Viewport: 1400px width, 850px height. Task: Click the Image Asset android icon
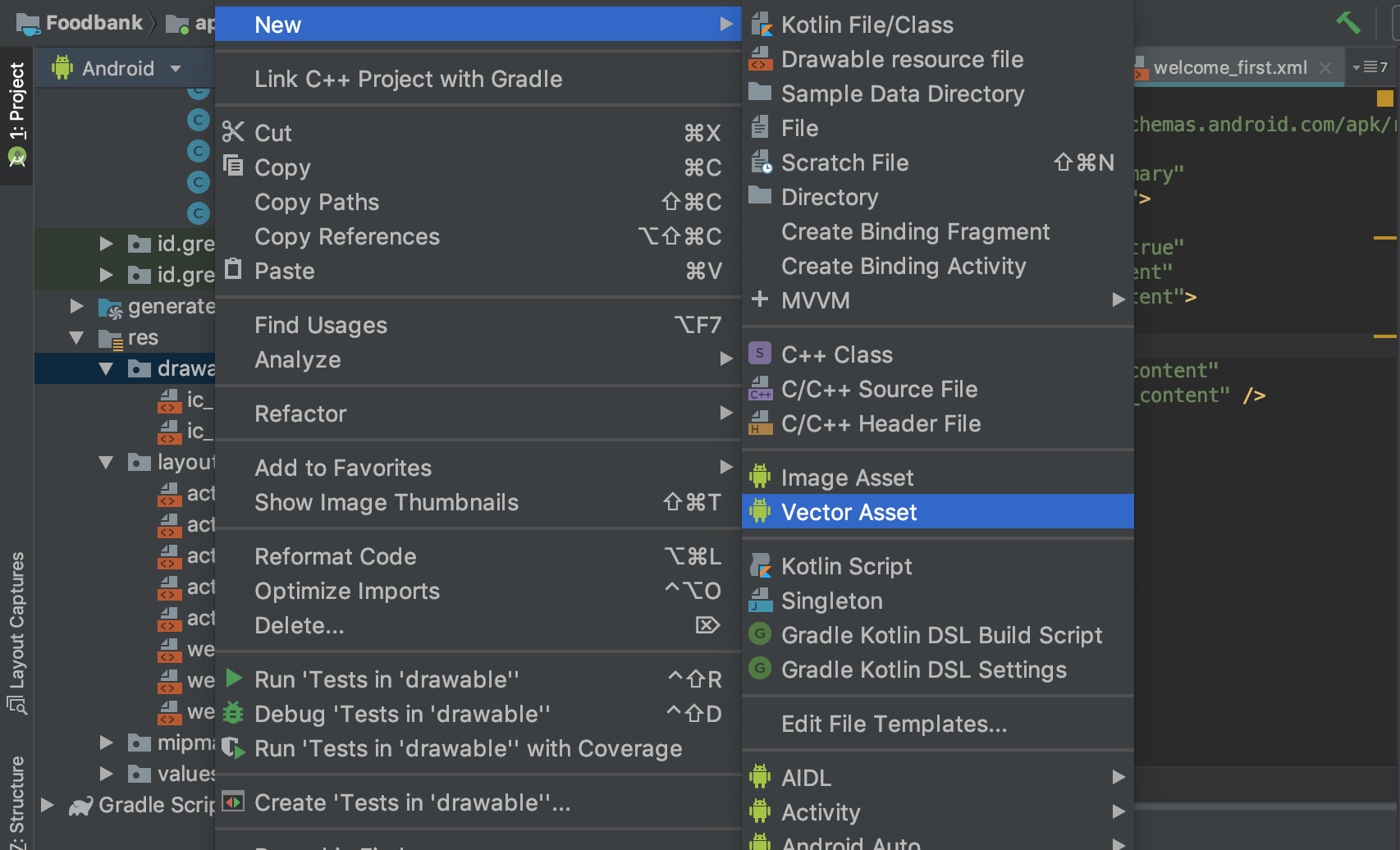(x=760, y=477)
